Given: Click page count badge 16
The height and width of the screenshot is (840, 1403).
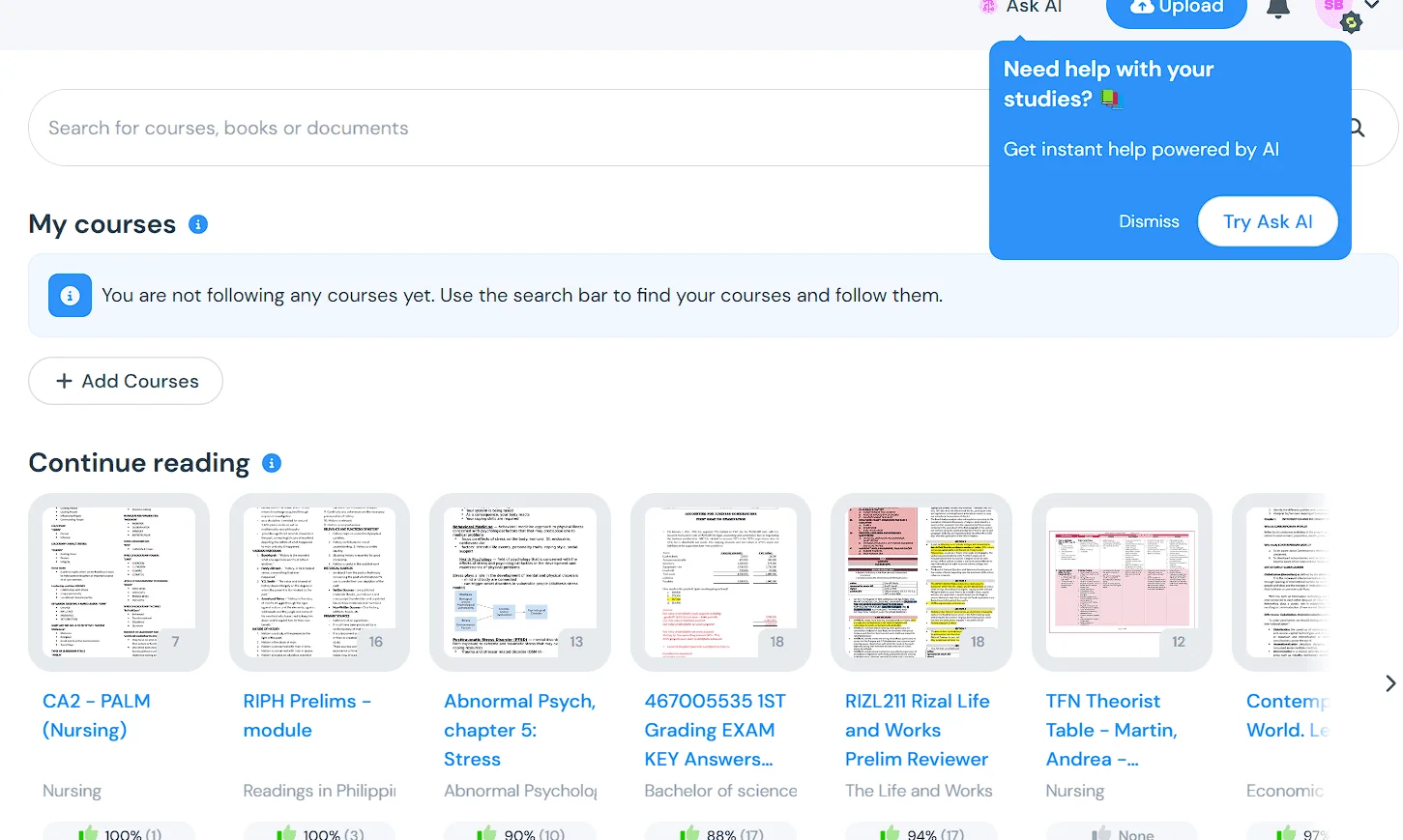Looking at the screenshot, I should pos(376,642).
